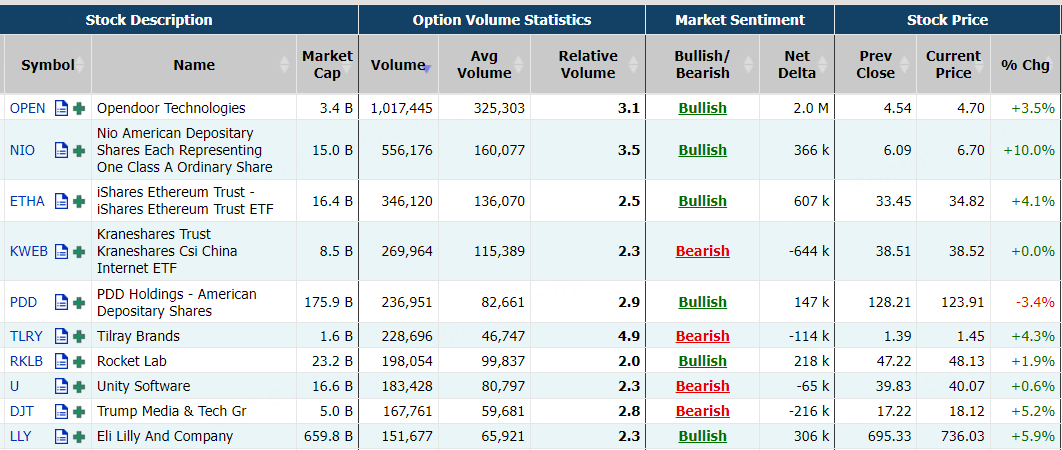Sort by Market Cap column
1062x450 pixels.
327,65
